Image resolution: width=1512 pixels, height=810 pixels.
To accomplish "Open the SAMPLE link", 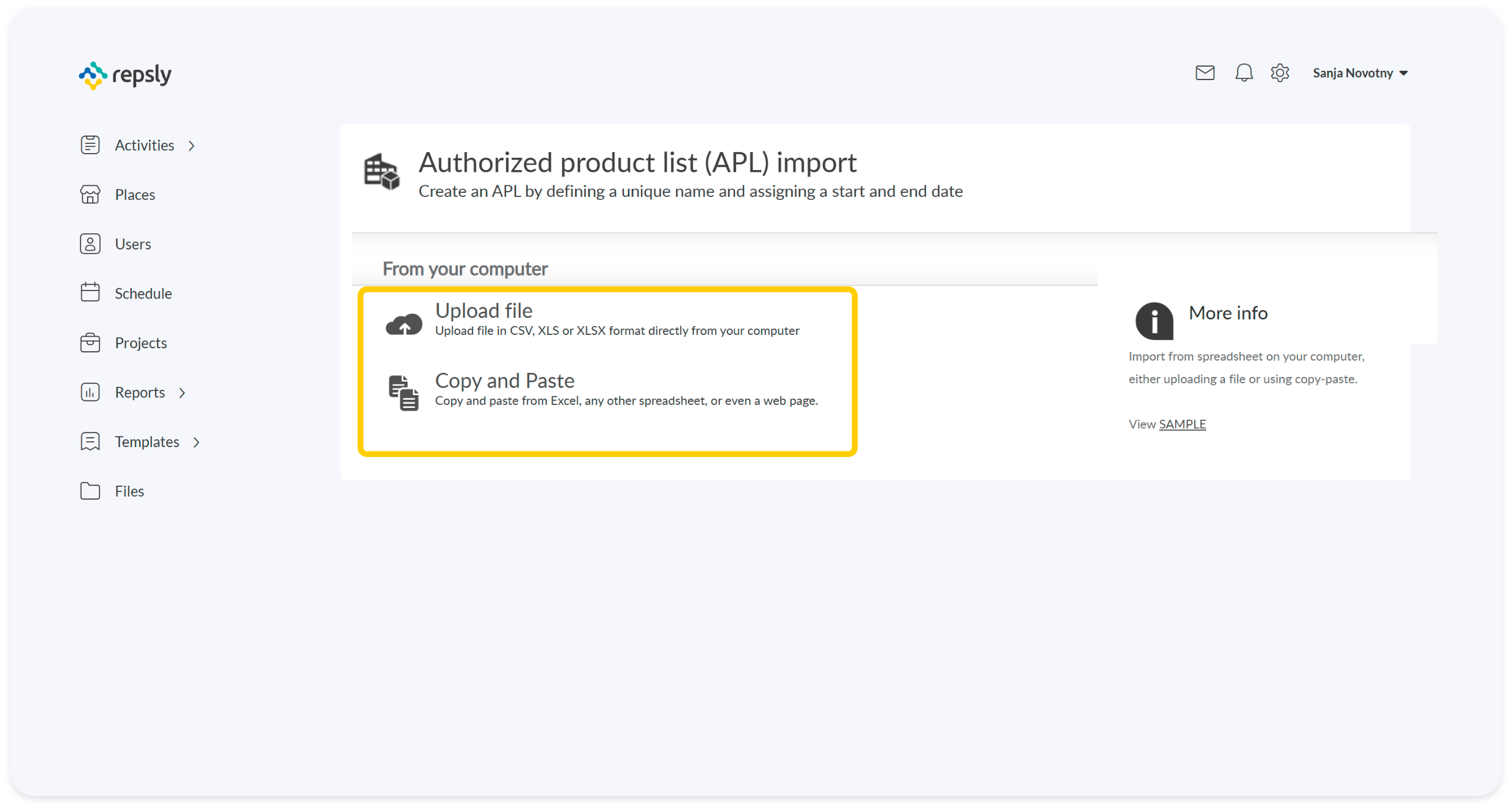I will 1181,424.
